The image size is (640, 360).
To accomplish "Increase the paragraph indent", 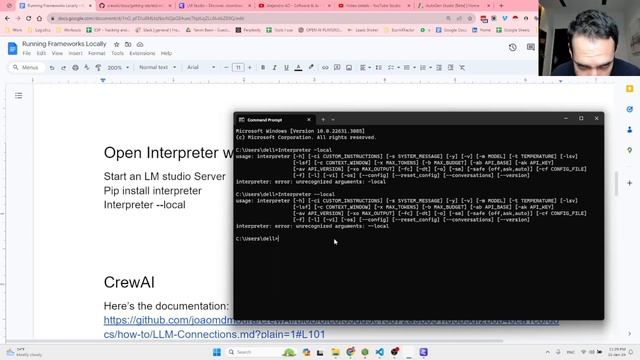I will (451, 68).
